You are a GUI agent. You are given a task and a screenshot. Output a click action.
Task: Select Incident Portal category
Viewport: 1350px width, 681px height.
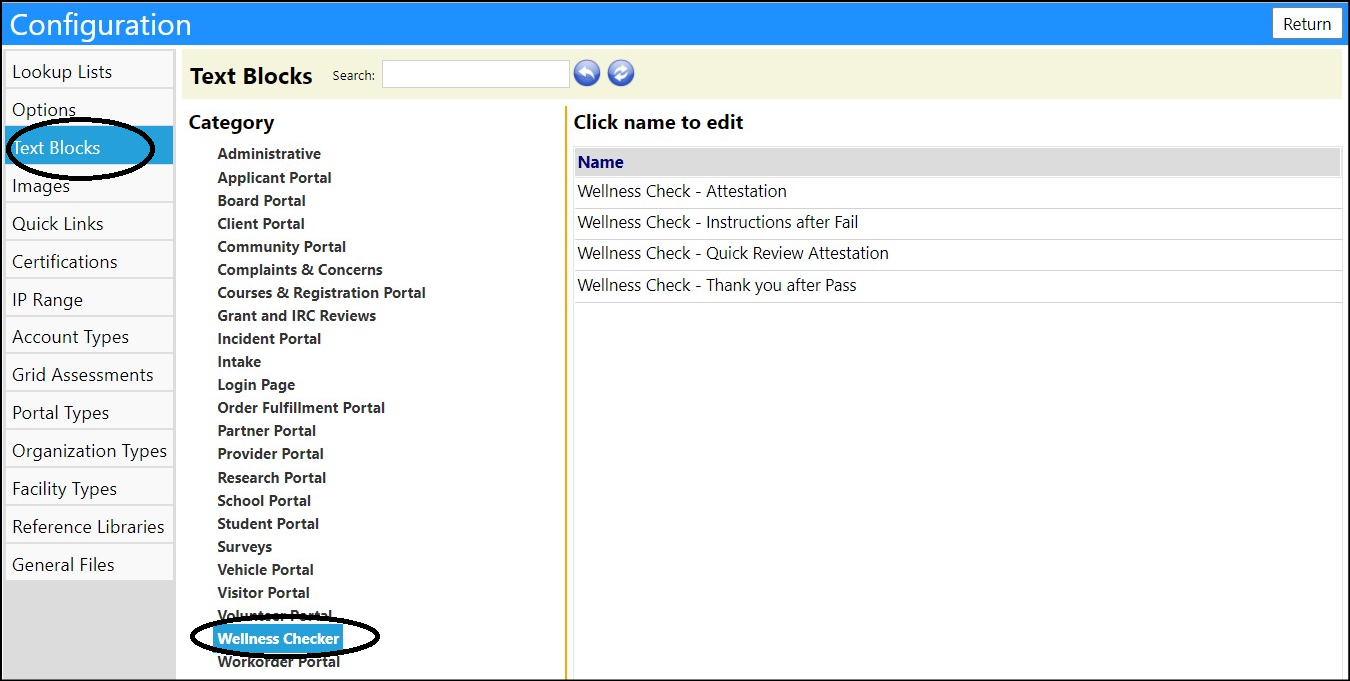[x=269, y=338]
